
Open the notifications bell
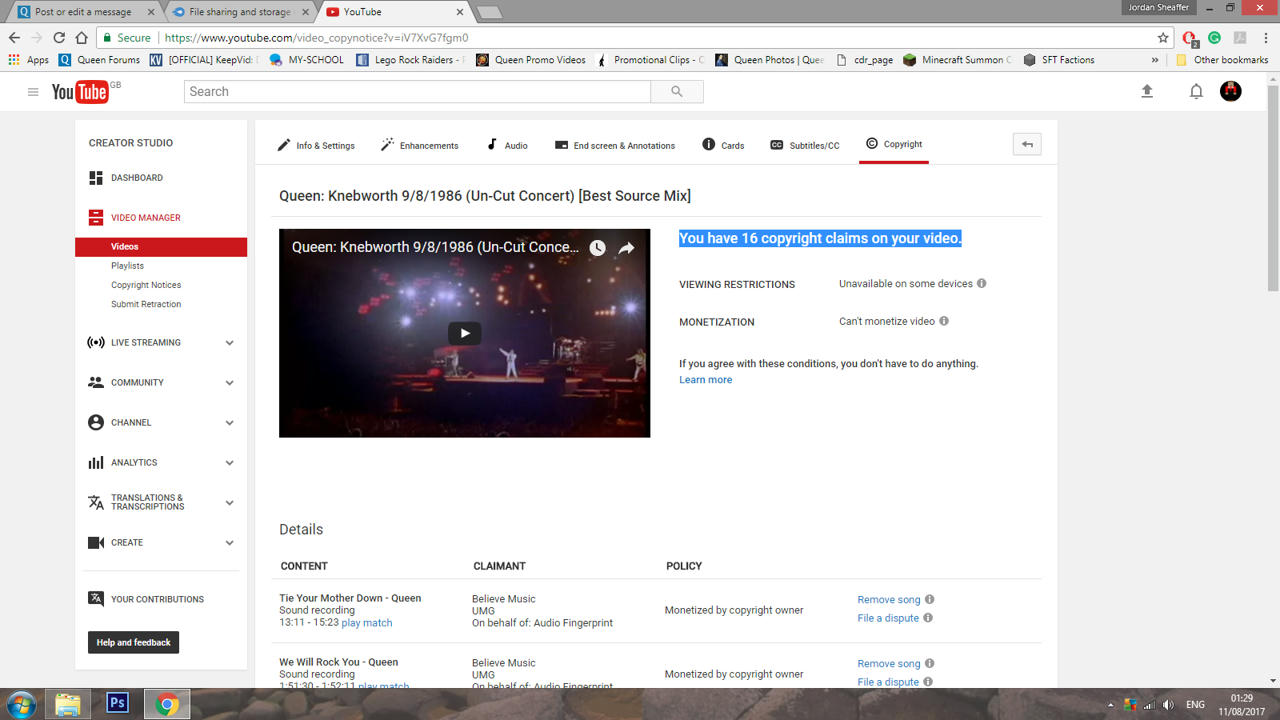[x=1196, y=91]
